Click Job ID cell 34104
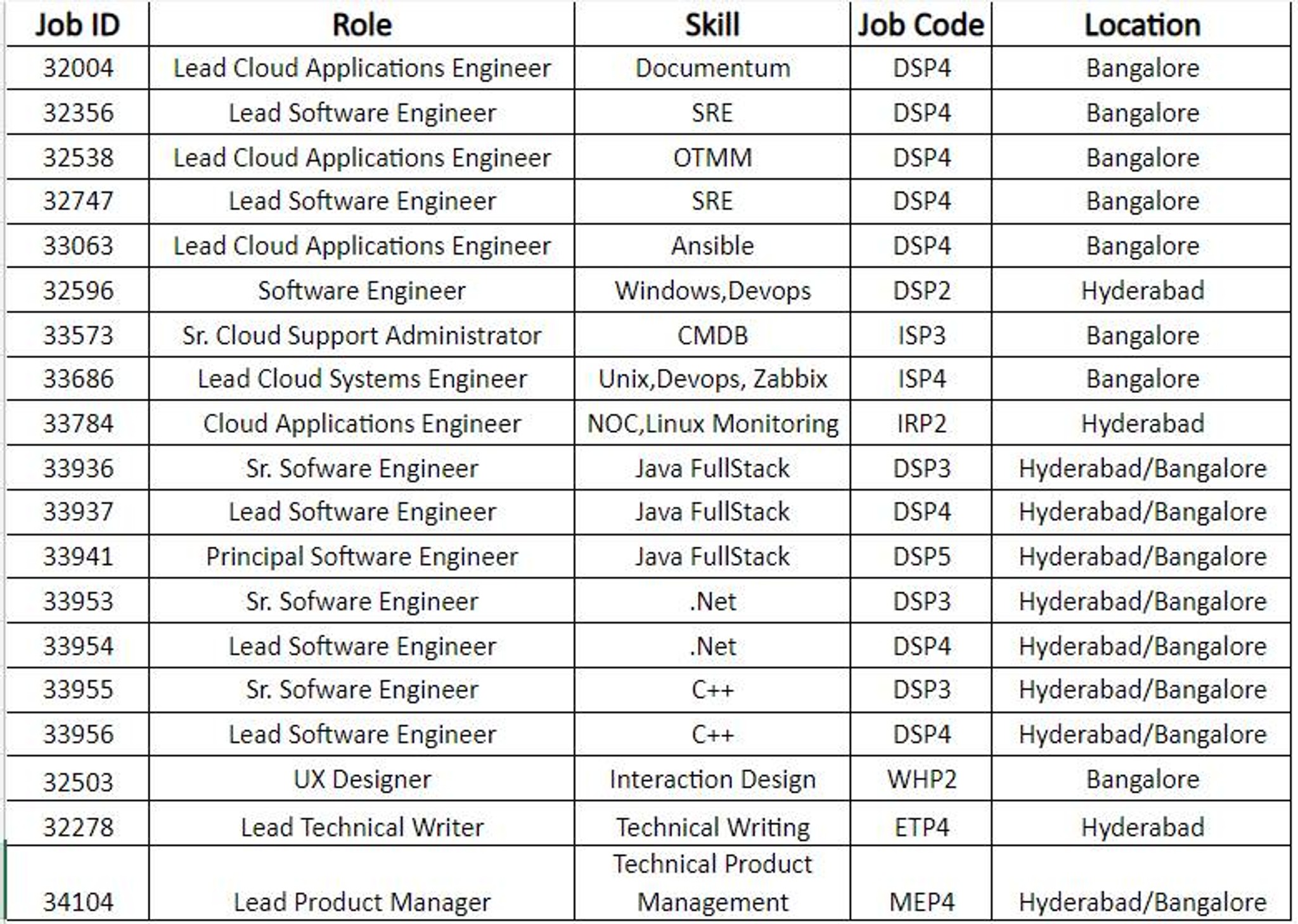This screenshot has height=924, width=1298. coord(77,883)
